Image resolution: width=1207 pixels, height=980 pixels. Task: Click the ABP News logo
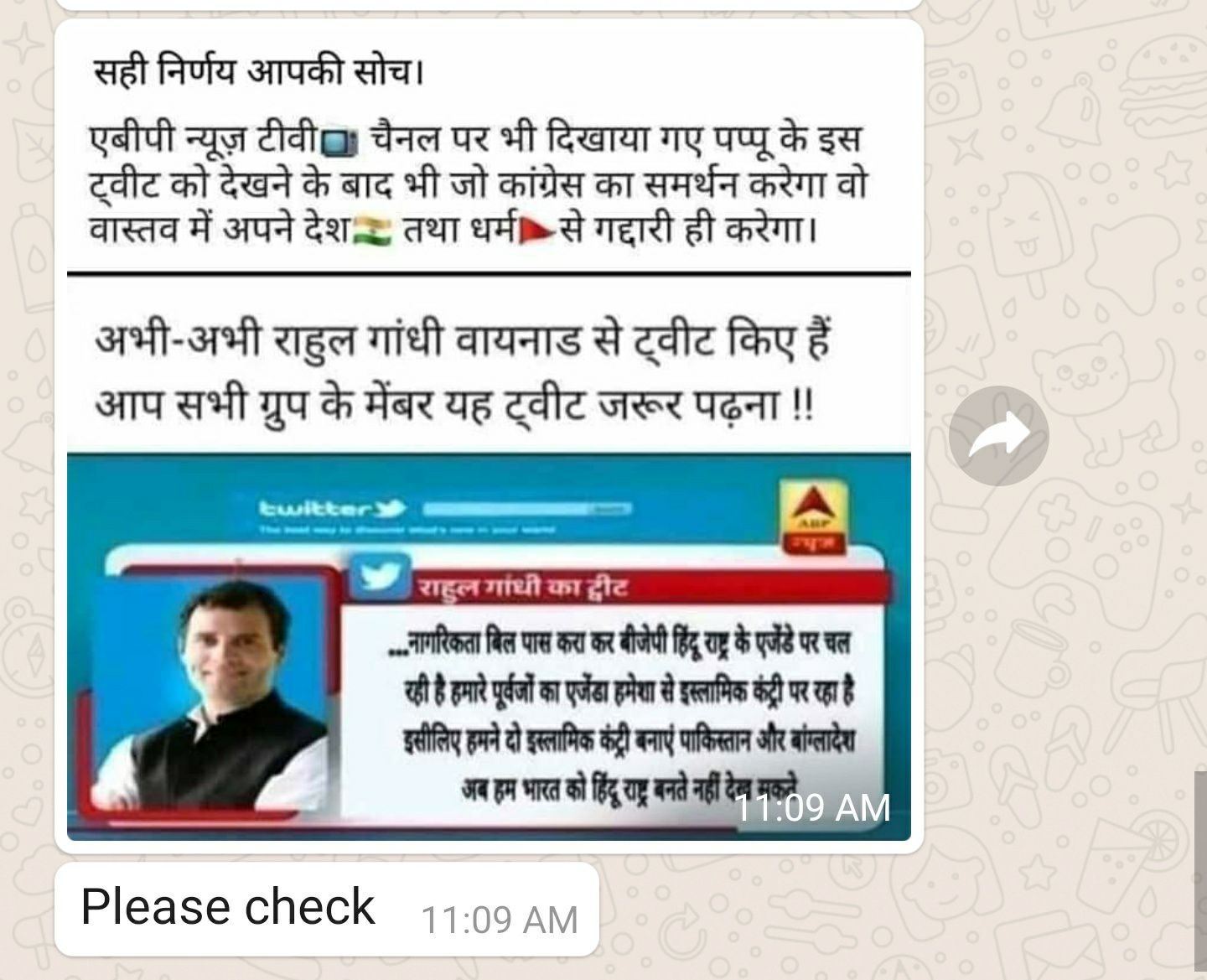(x=814, y=518)
